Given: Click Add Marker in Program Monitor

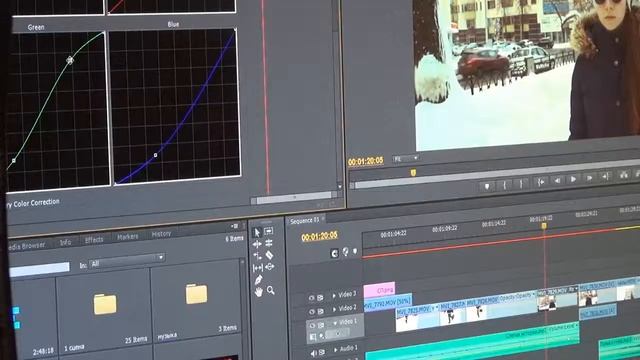Looking at the screenshot, I should tap(487, 186).
